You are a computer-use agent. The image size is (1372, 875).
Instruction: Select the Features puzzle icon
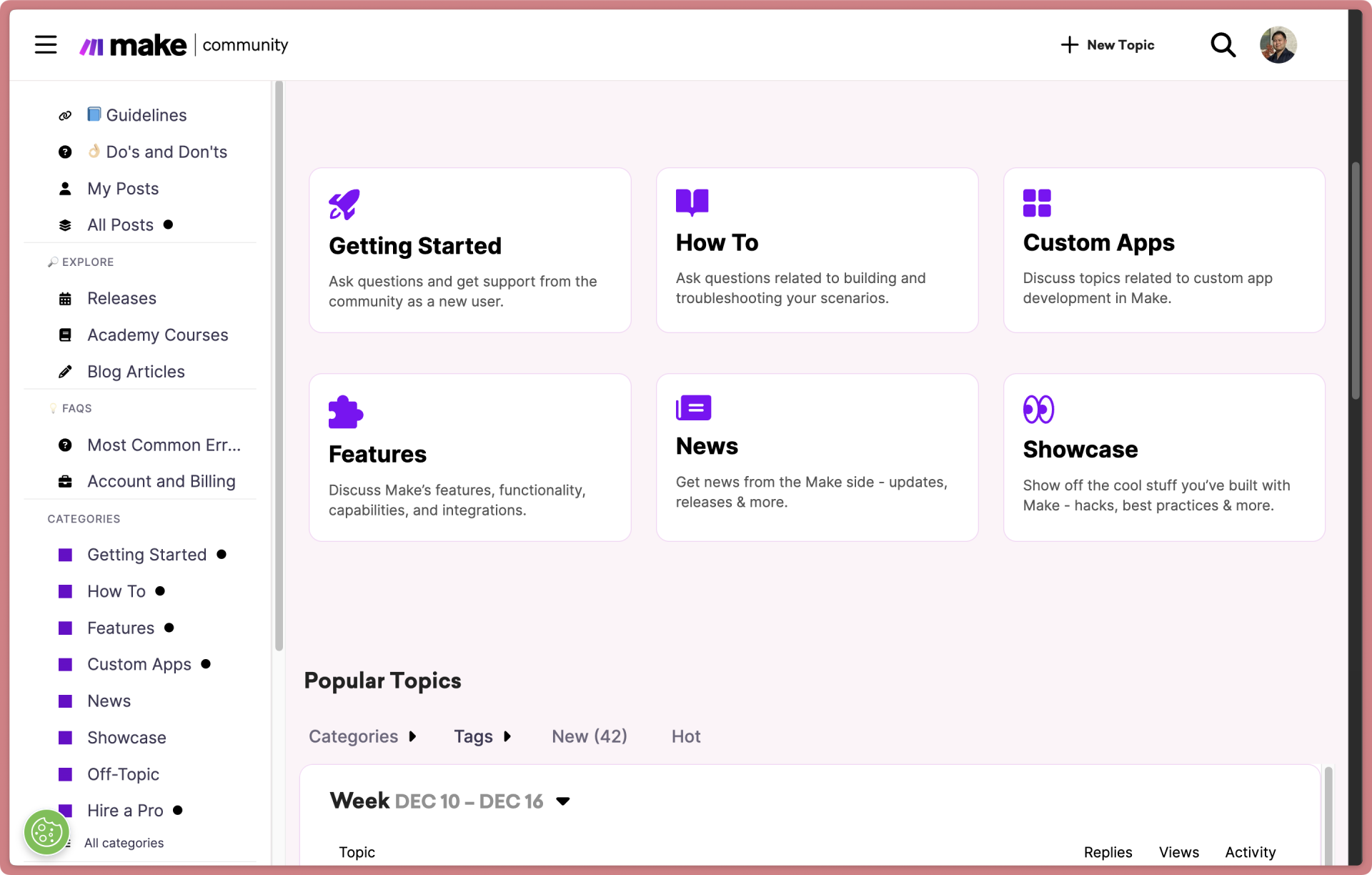pos(345,411)
